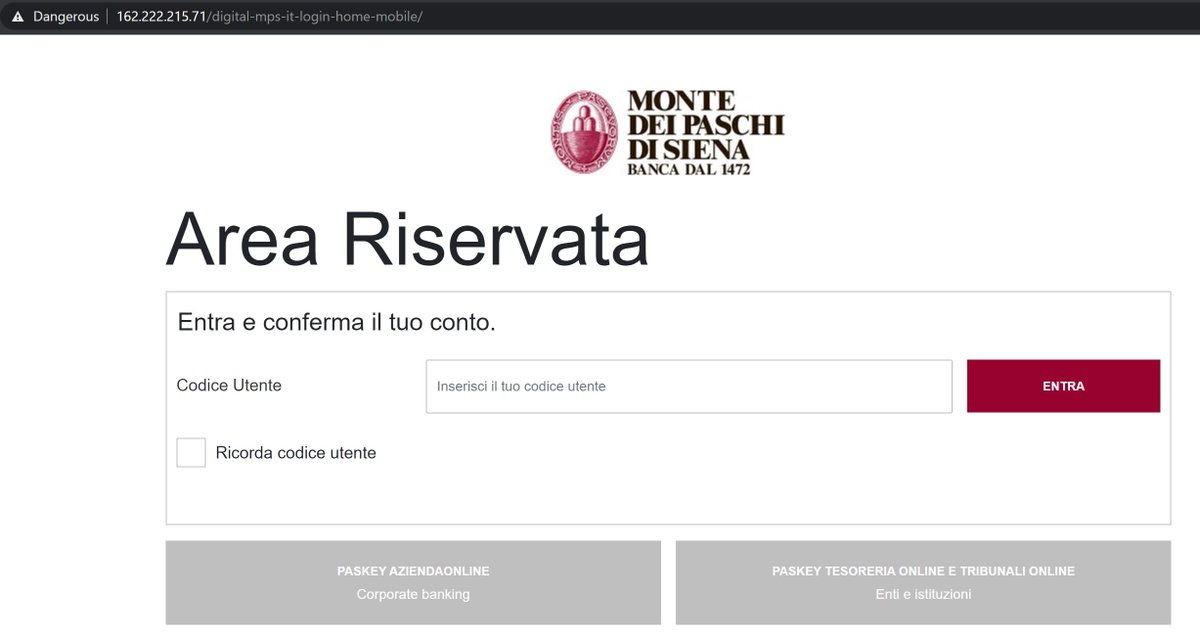Click the Codice Utente label
Screen dimensions: 1200x639
pos(229,385)
